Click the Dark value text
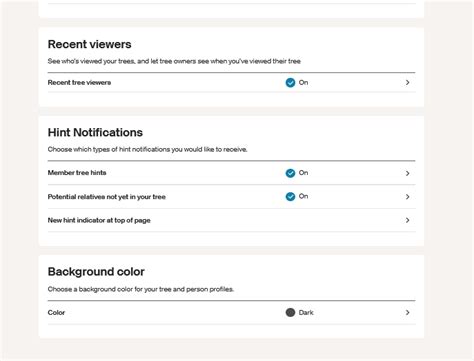474x361 pixels. point(306,312)
